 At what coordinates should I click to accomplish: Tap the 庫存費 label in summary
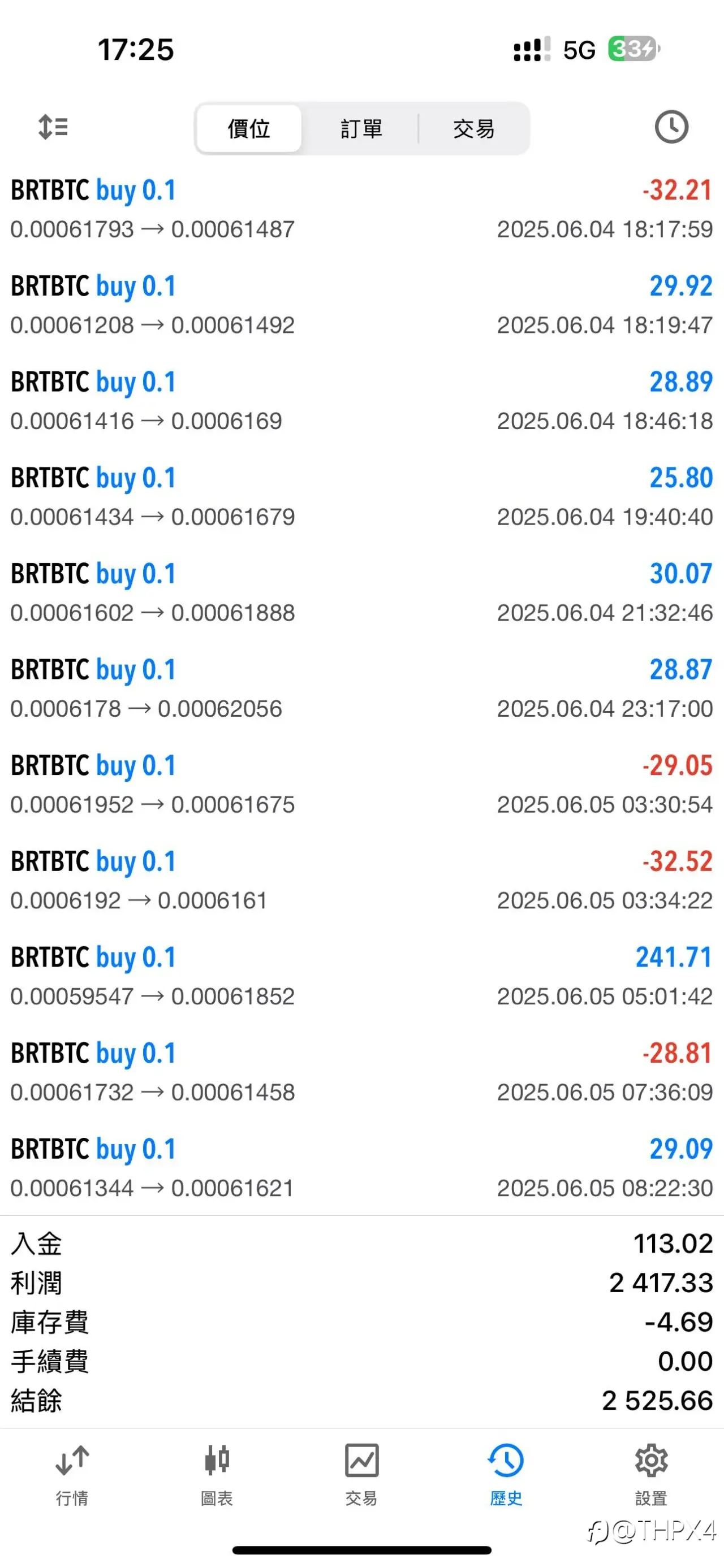tap(49, 1322)
